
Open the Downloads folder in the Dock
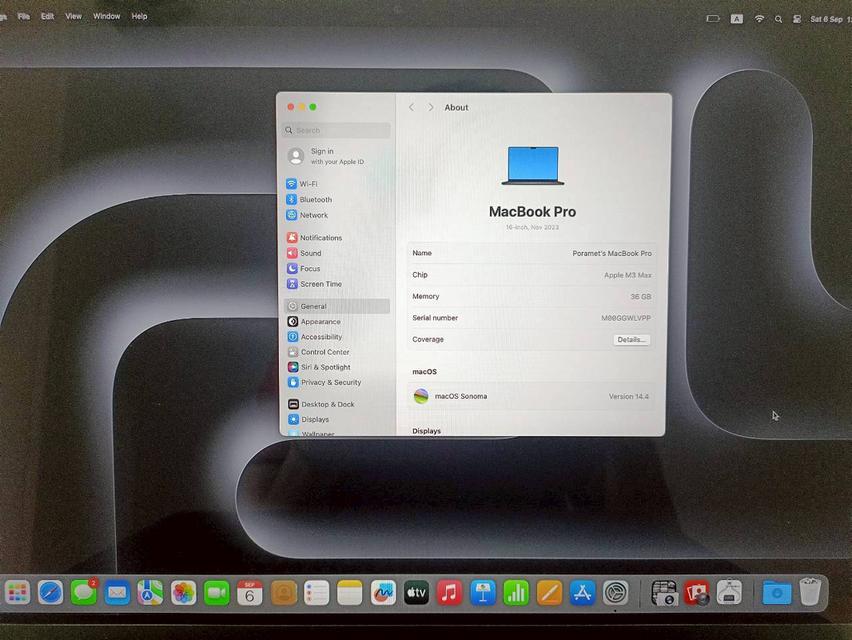pos(777,593)
